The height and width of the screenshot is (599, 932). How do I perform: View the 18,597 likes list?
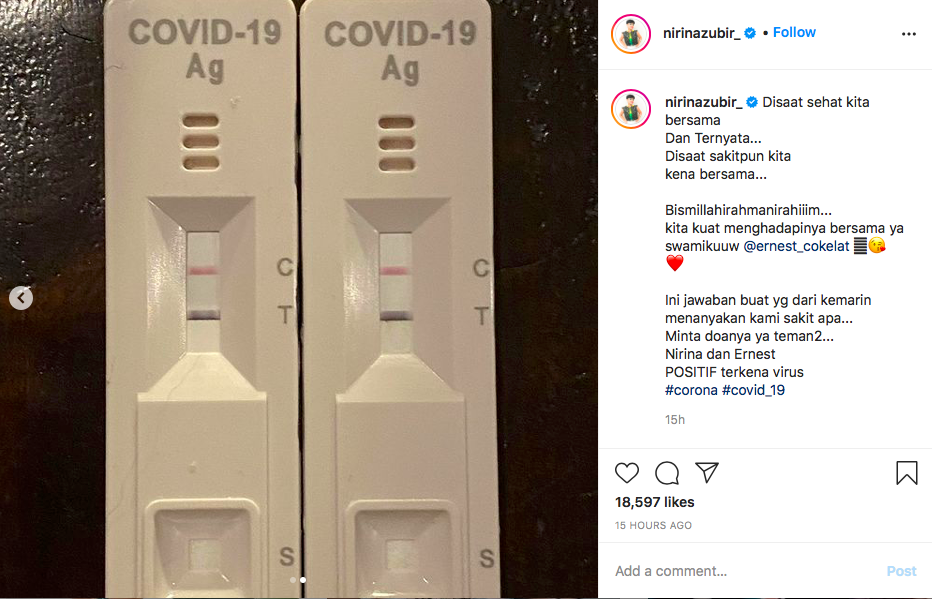click(654, 502)
